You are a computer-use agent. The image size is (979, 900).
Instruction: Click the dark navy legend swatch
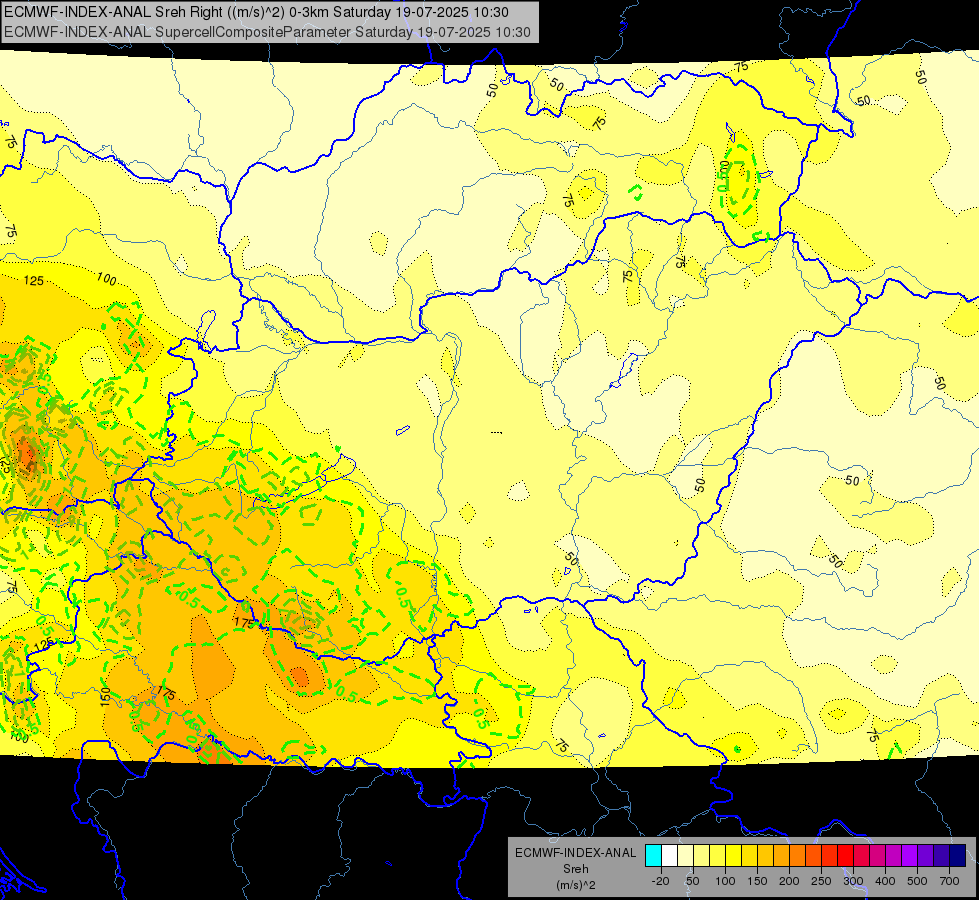pyautogui.click(x=958, y=855)
